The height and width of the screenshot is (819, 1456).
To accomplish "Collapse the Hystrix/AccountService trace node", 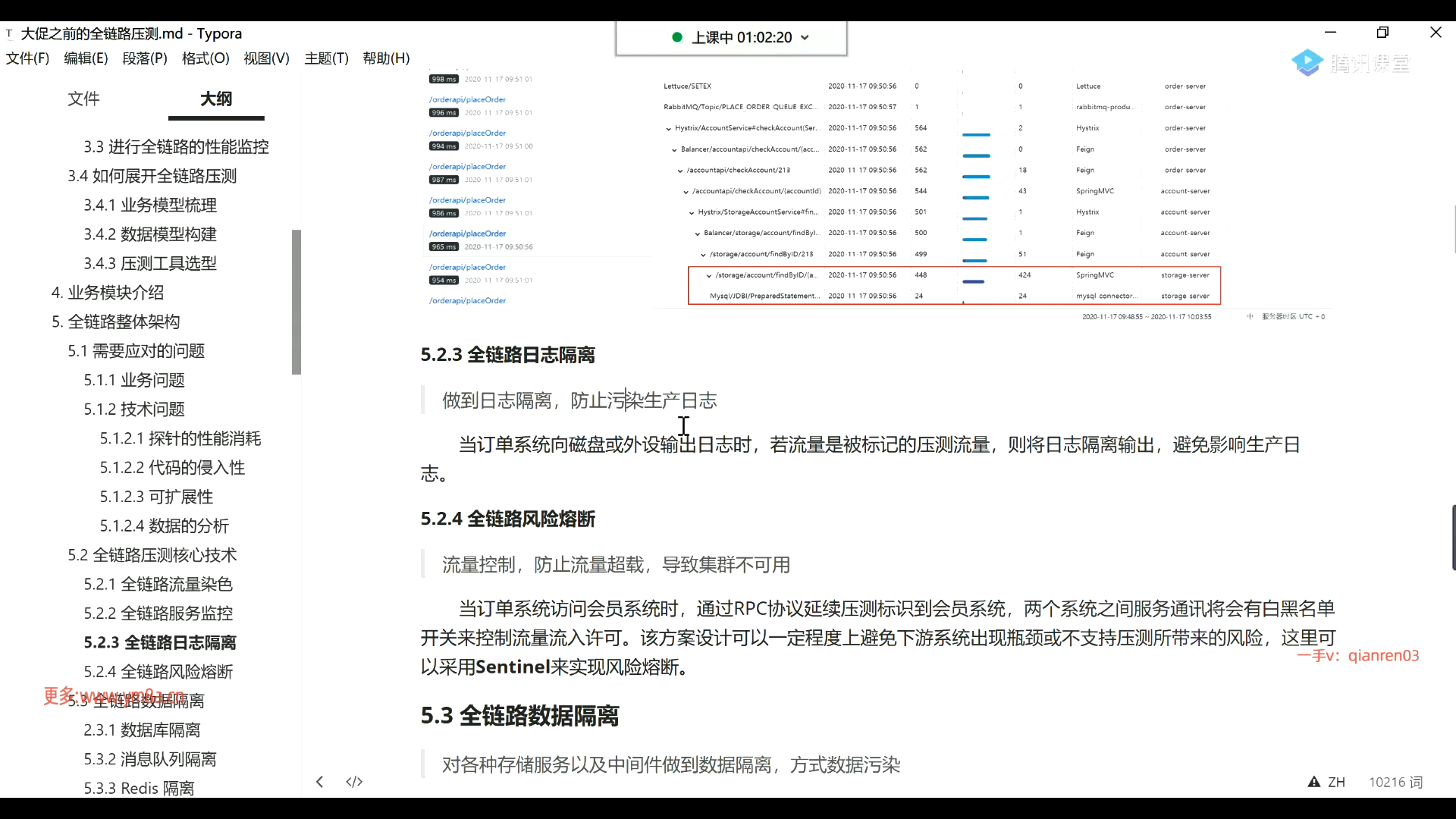I will point(668,129).
